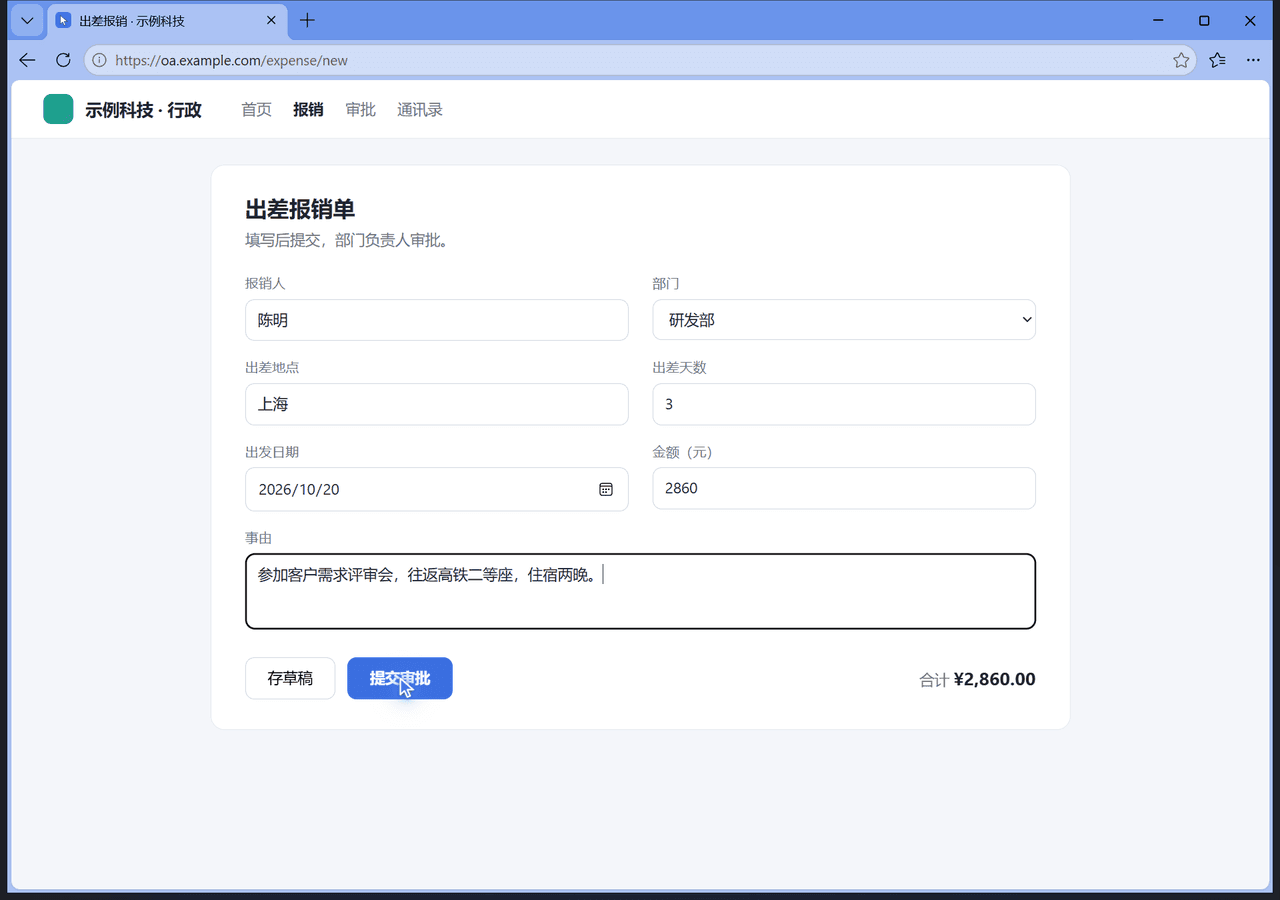This screenshot has width=1280, height=900.
Task: Open a new tab with the plus icon
Action: pos(307,20)
